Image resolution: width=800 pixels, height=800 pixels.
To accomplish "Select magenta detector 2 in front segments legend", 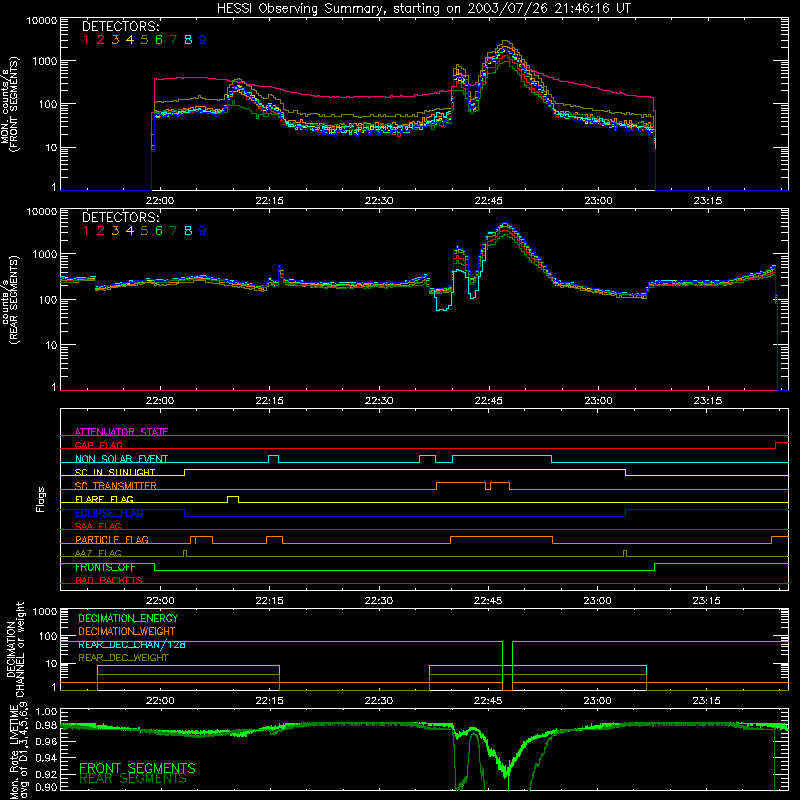I will click(x=101, y=40).
